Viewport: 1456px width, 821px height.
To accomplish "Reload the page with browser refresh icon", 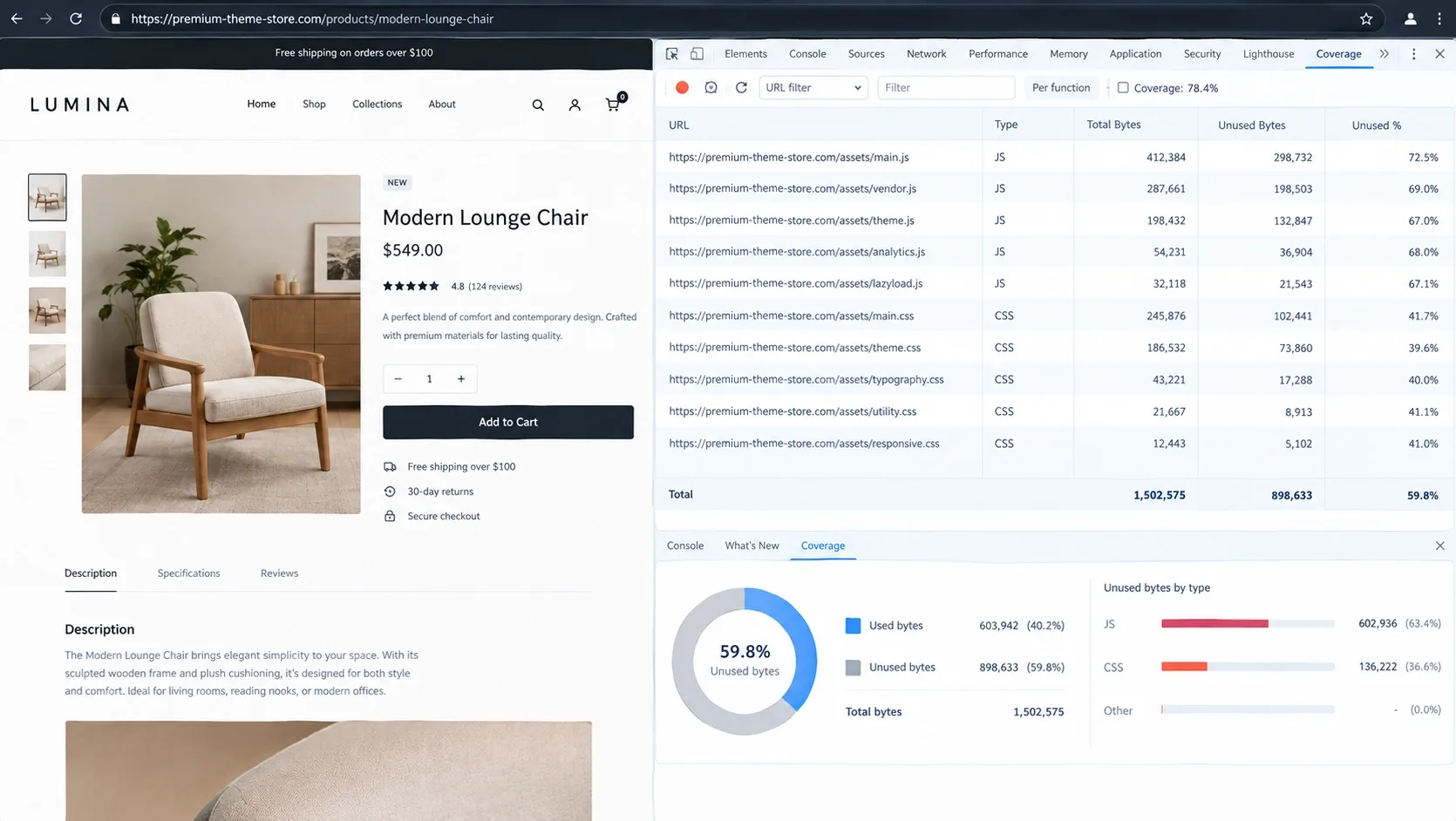I will point(76,18).
